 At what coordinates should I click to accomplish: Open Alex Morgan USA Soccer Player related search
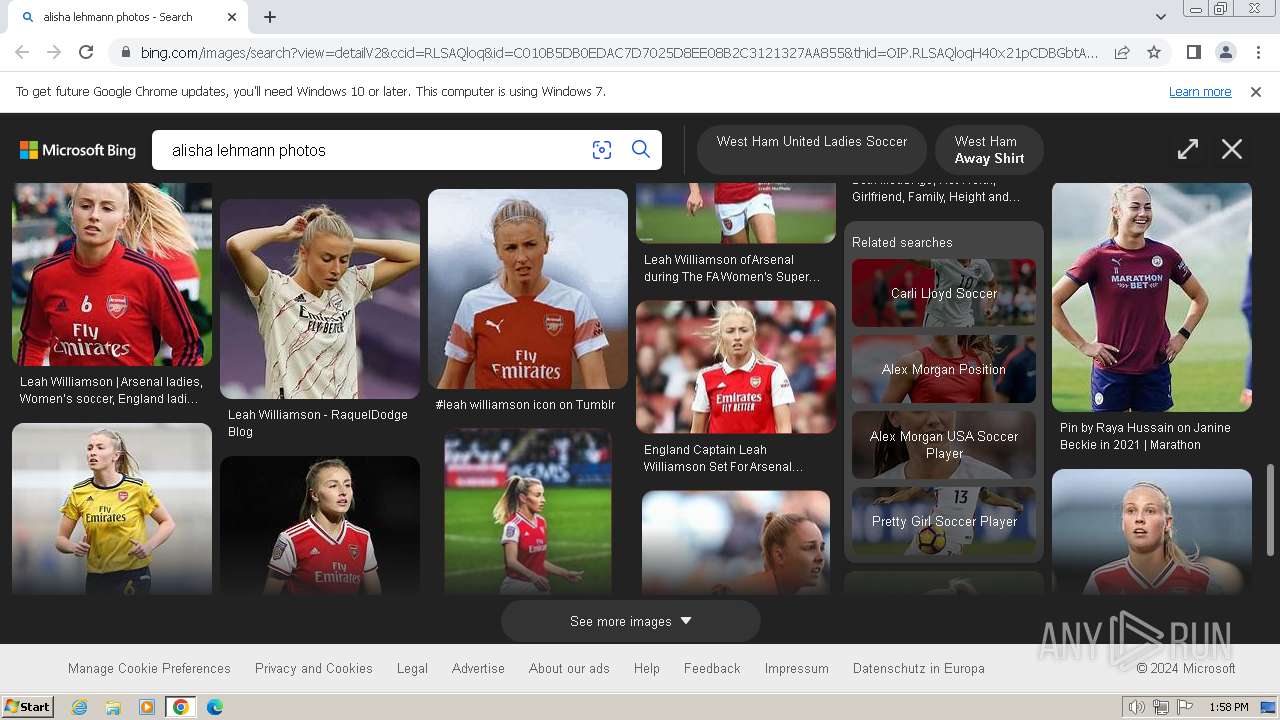944,445
